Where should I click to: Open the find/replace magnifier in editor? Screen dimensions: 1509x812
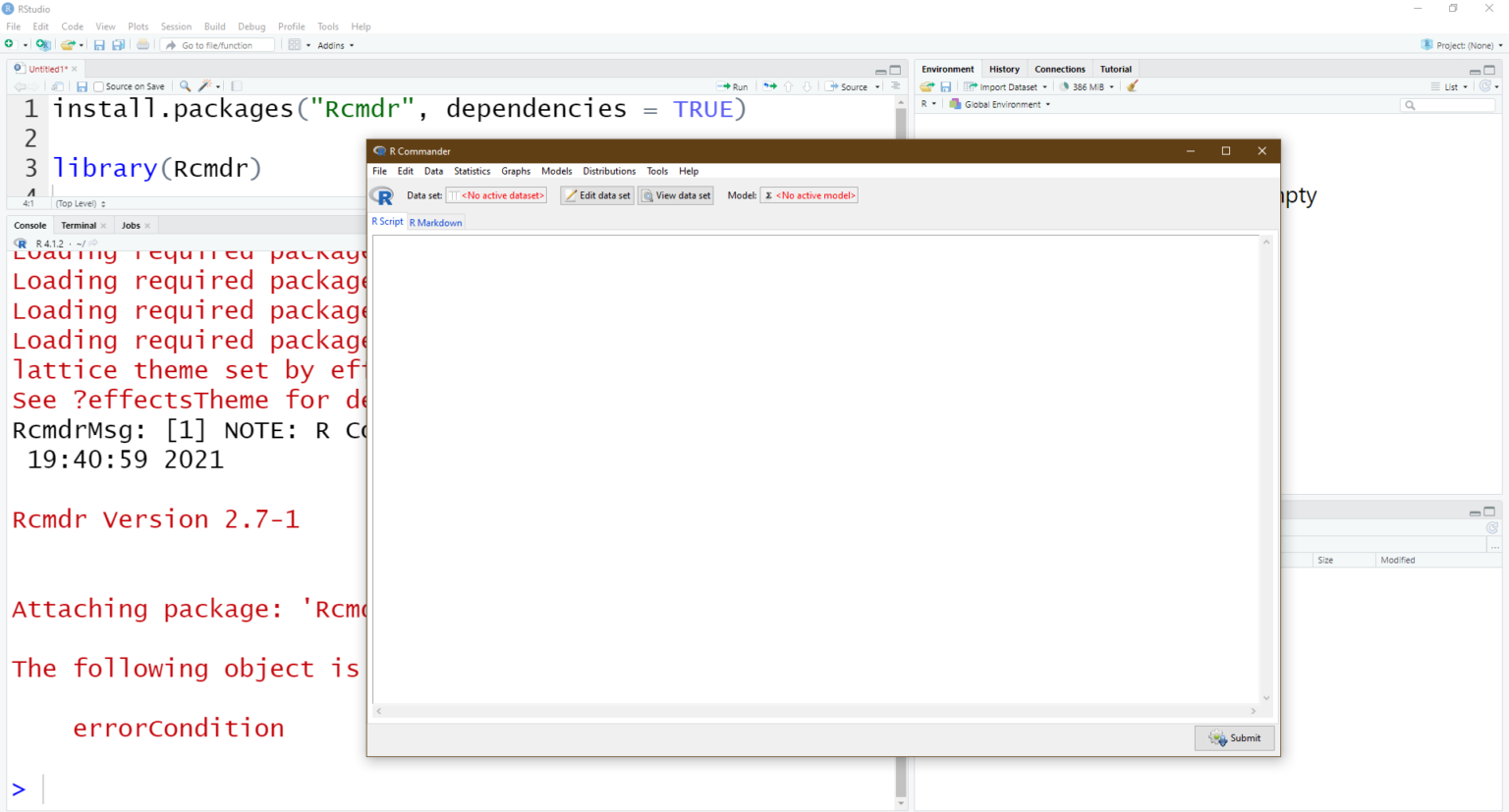(x=185, y=86)
